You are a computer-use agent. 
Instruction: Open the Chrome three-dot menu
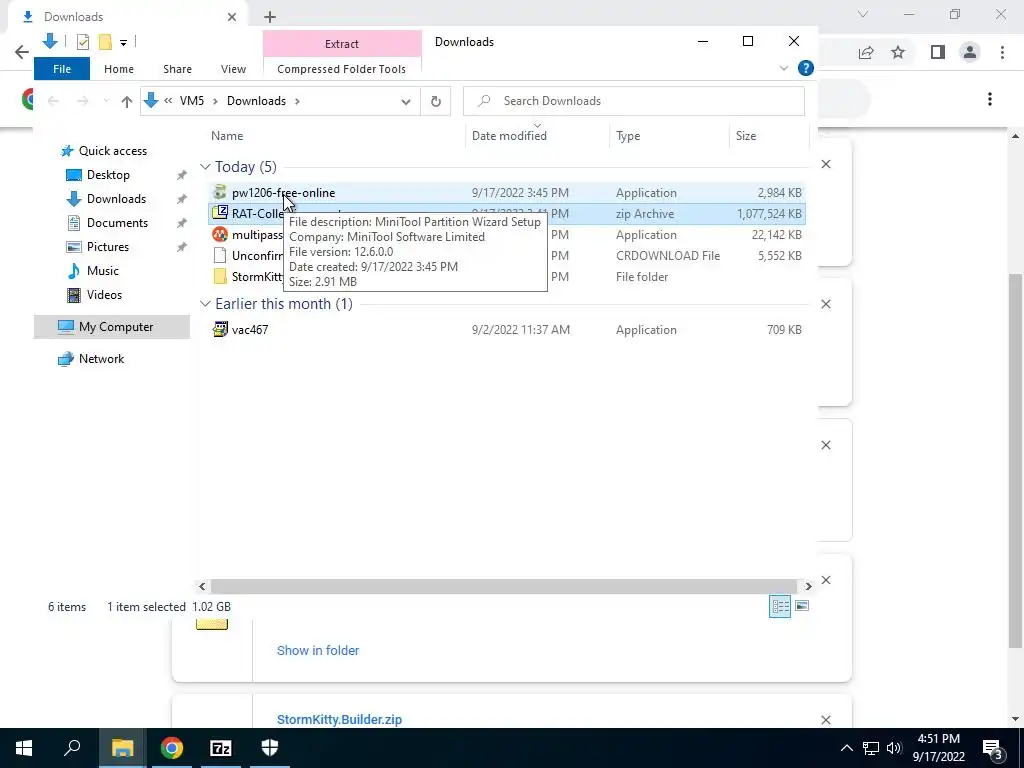click(x=1002, y=52)
